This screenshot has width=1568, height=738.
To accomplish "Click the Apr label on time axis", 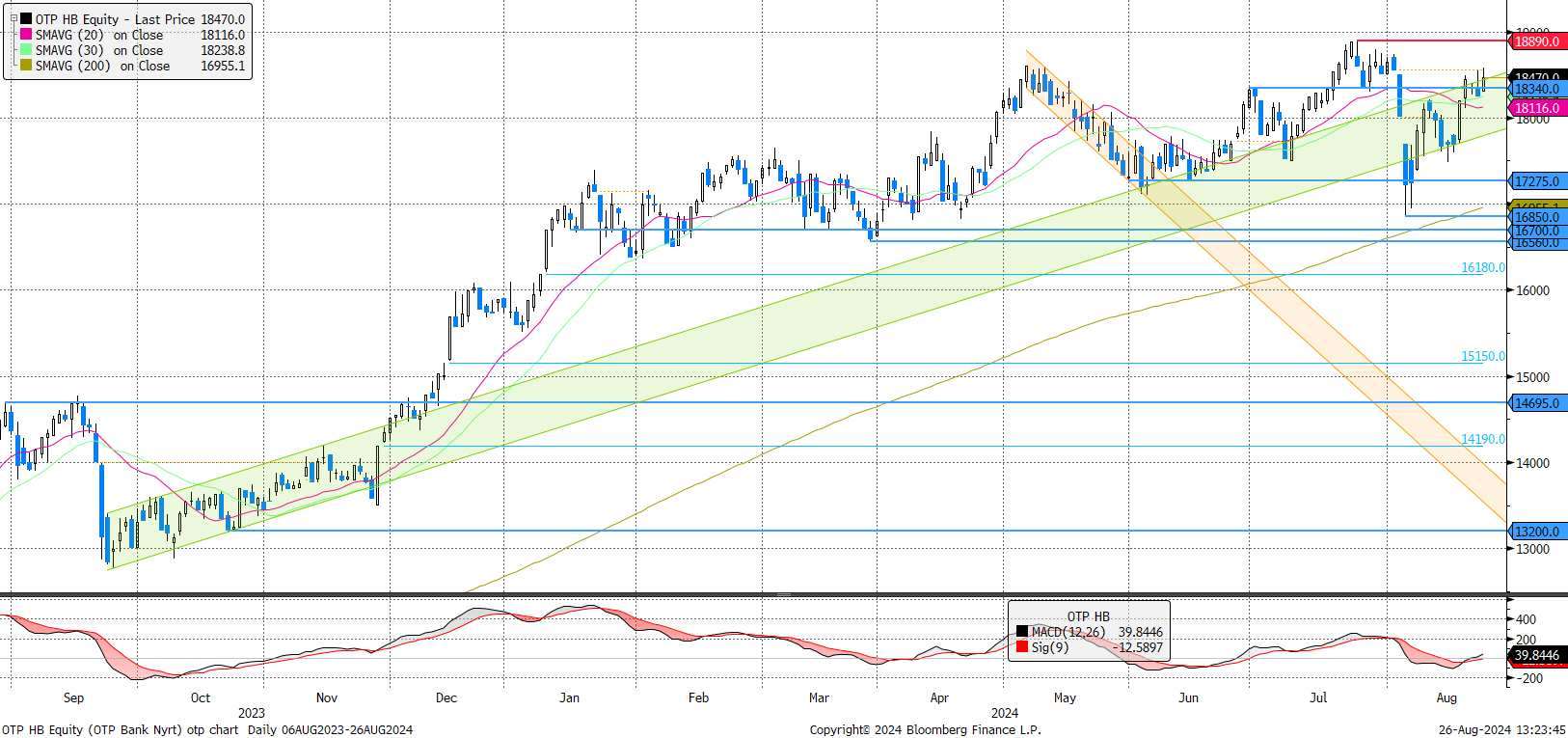I will tap(939, 697).
